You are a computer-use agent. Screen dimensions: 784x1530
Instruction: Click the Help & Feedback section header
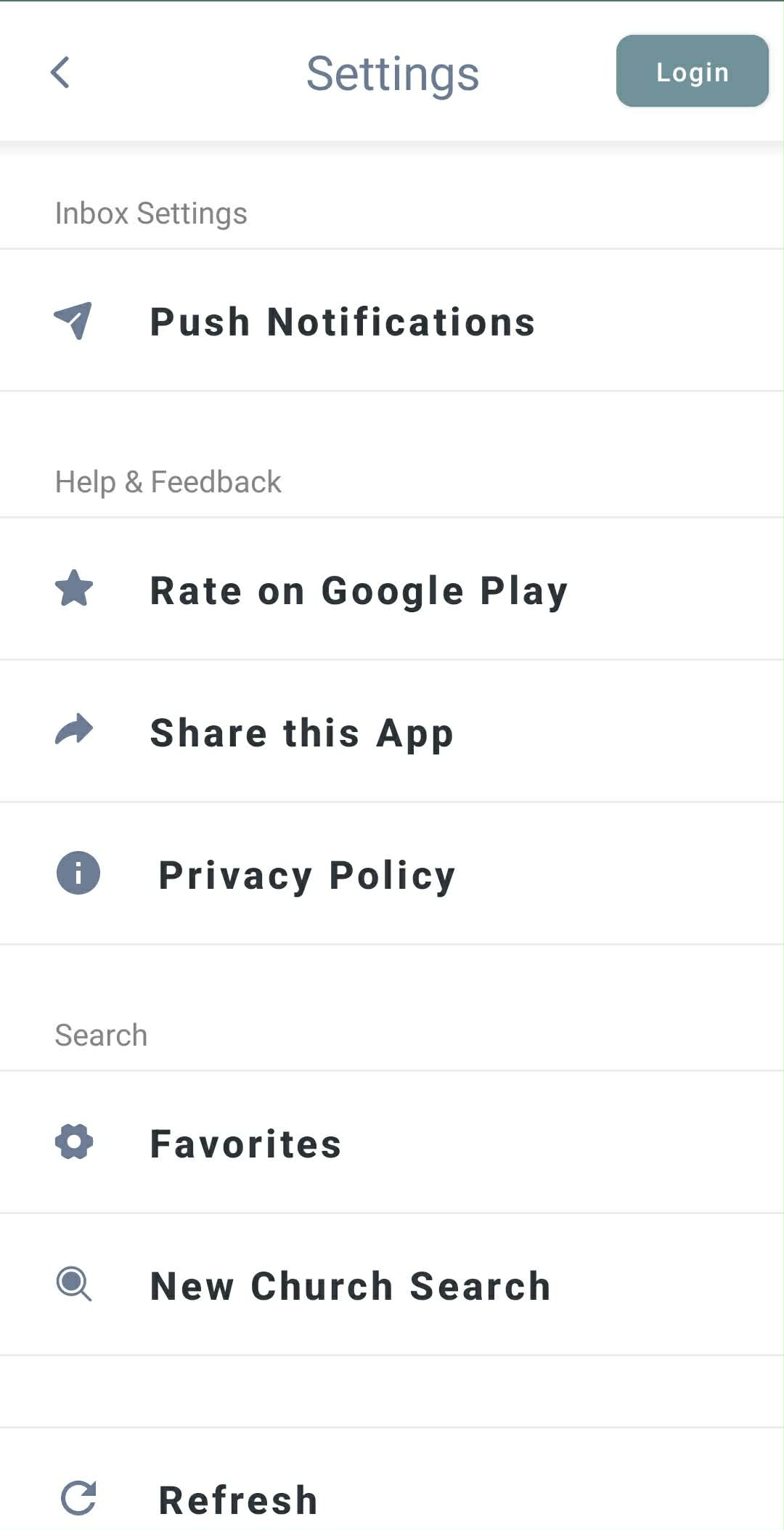[x=168, y=482]
